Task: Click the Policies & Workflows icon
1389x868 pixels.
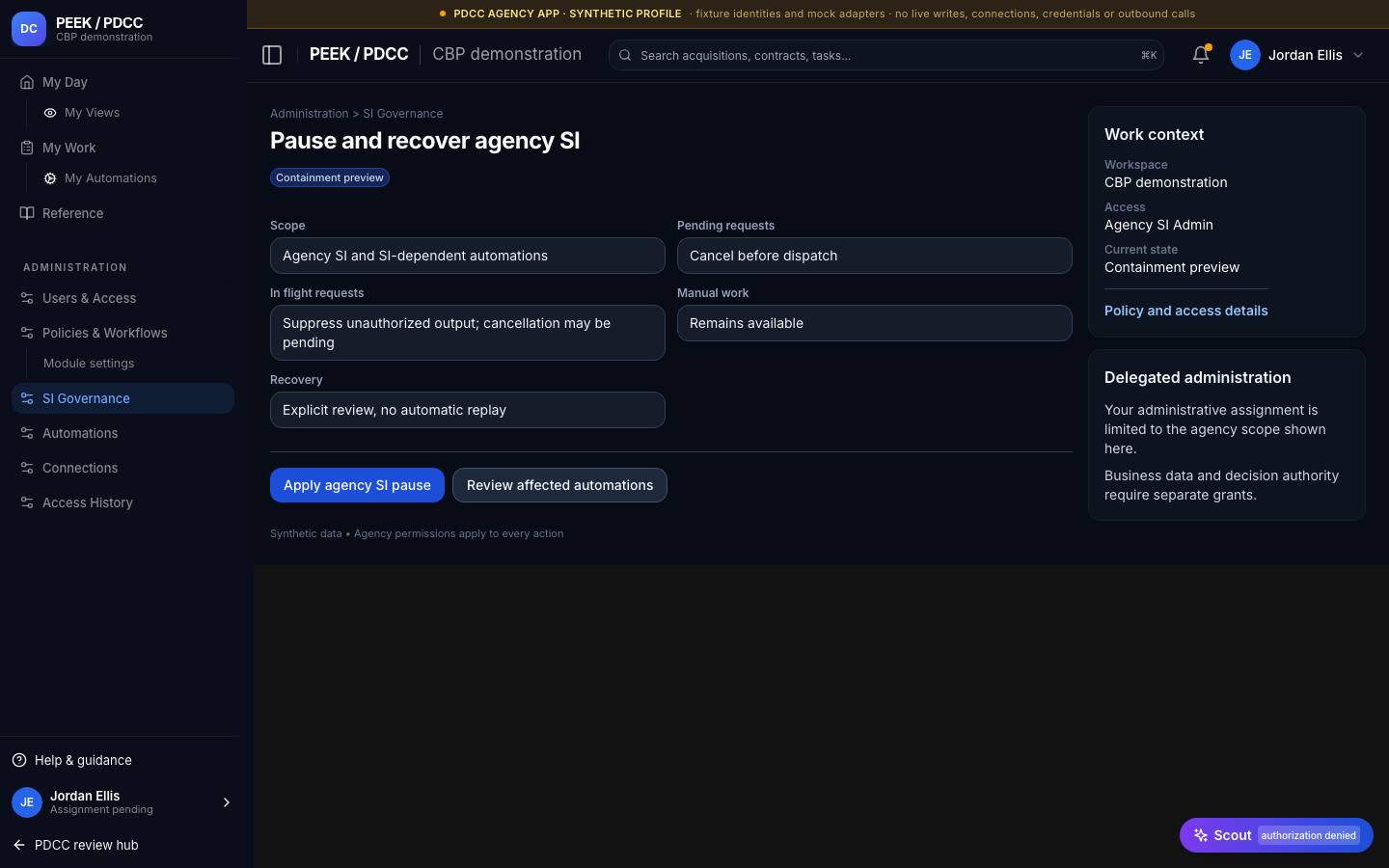Action: tap(27, 333)
